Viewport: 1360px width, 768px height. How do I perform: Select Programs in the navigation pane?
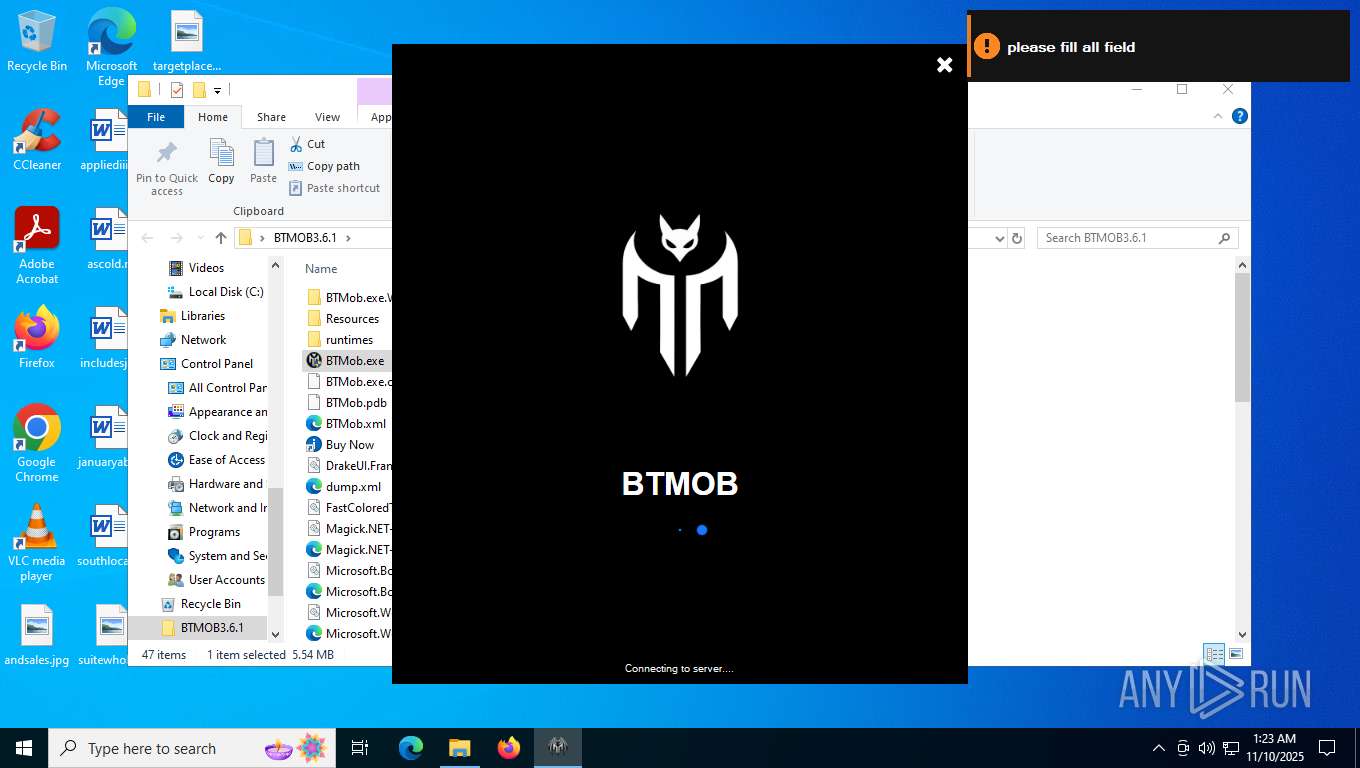coord(204,532)
